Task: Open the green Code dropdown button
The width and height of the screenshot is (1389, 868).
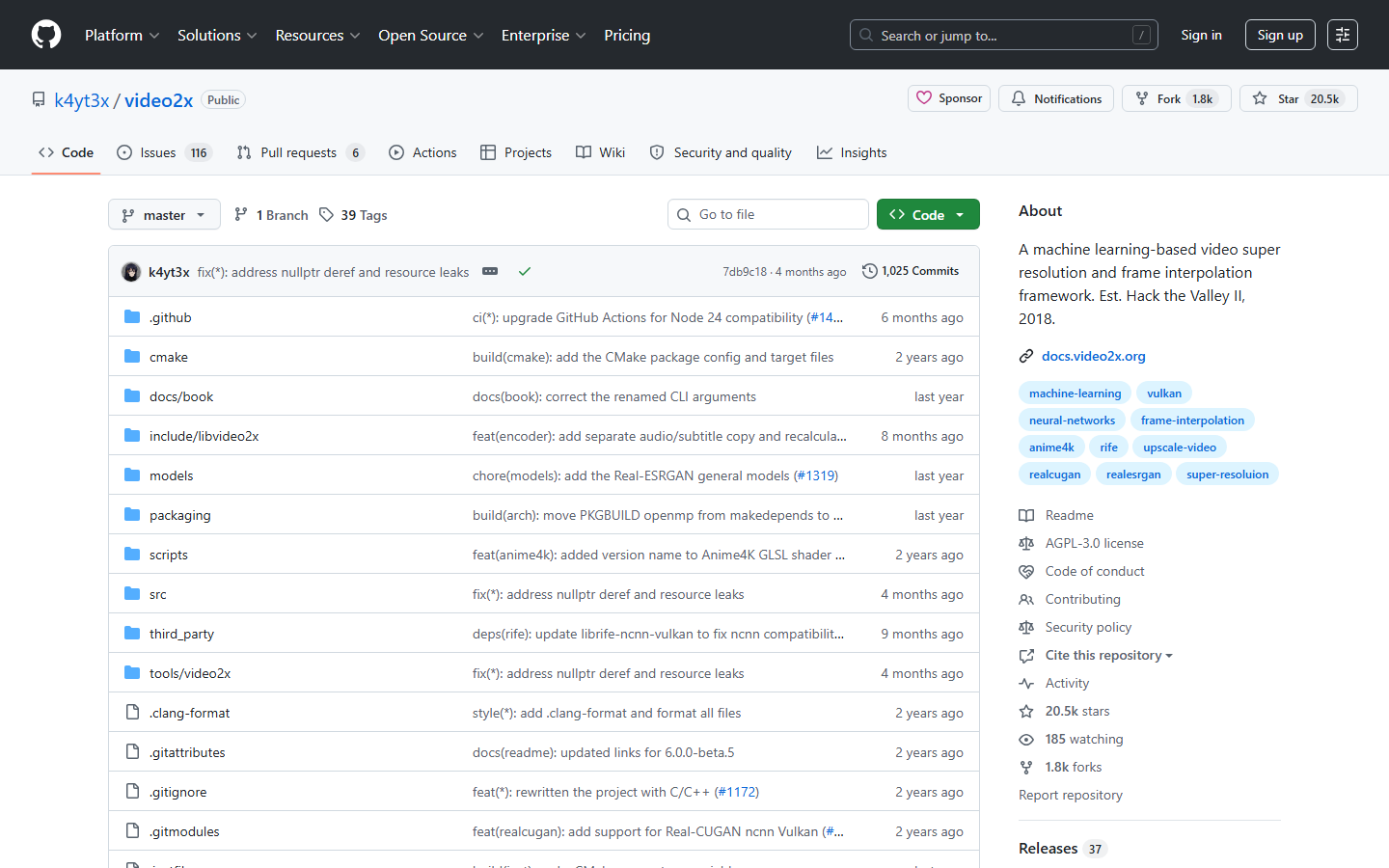Action: click(x=928, y=214)
